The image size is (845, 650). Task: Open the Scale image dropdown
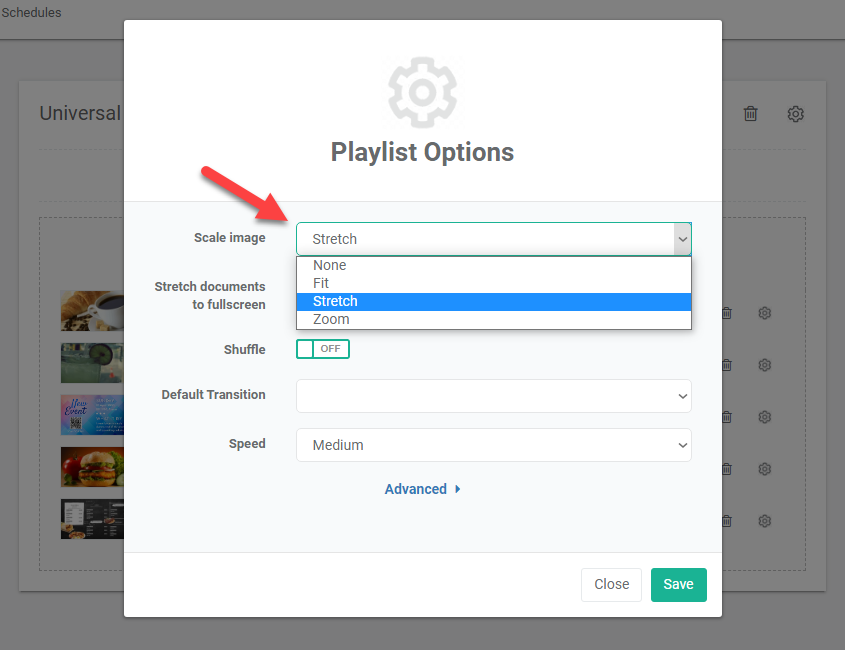[x=493, y=239]
